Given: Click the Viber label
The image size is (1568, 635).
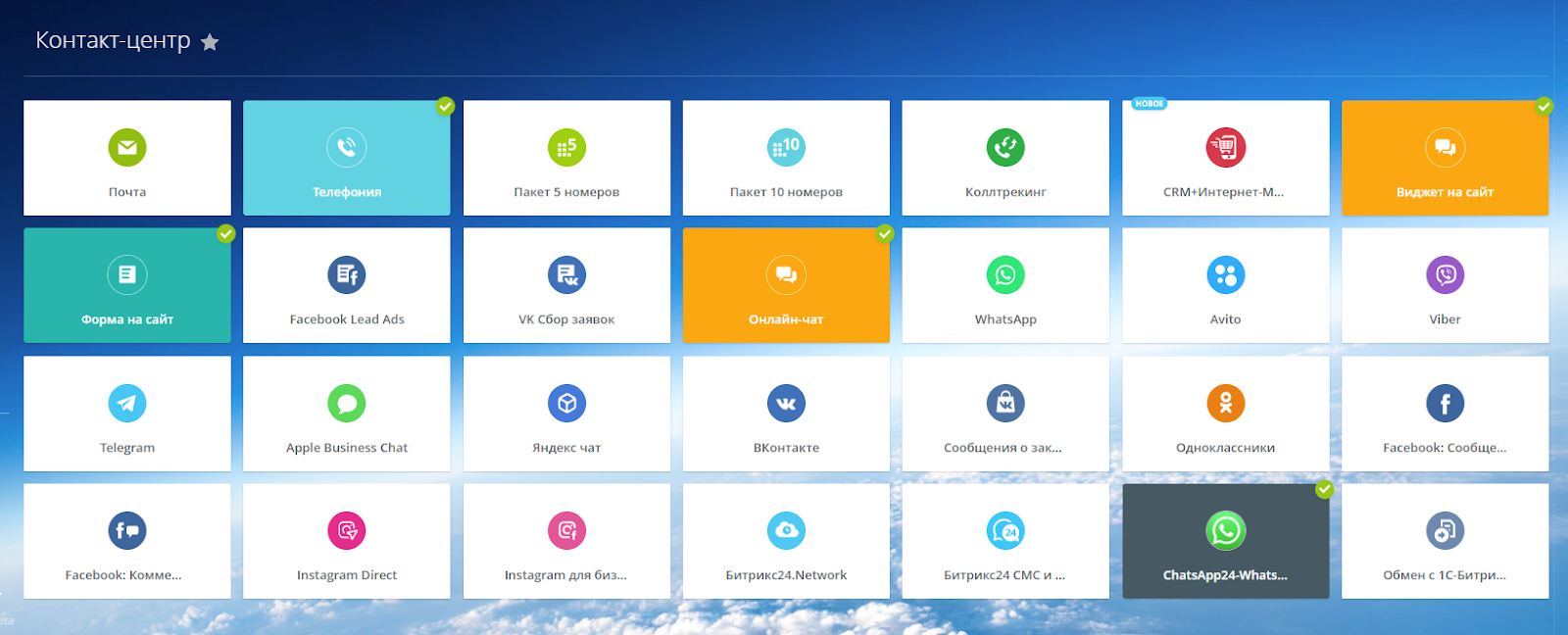Looking at the screenshot, I should click(1445, 319).
